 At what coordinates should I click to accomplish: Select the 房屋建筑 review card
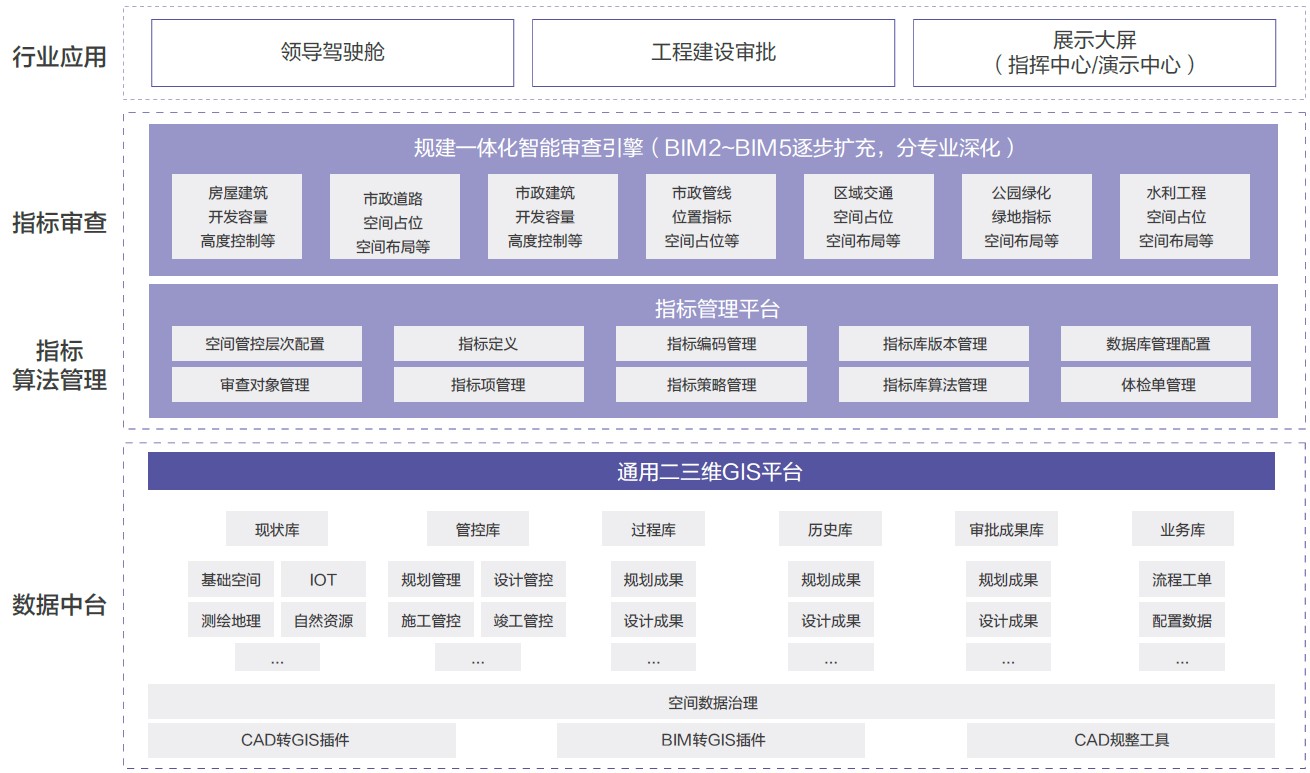pos(237,217)
